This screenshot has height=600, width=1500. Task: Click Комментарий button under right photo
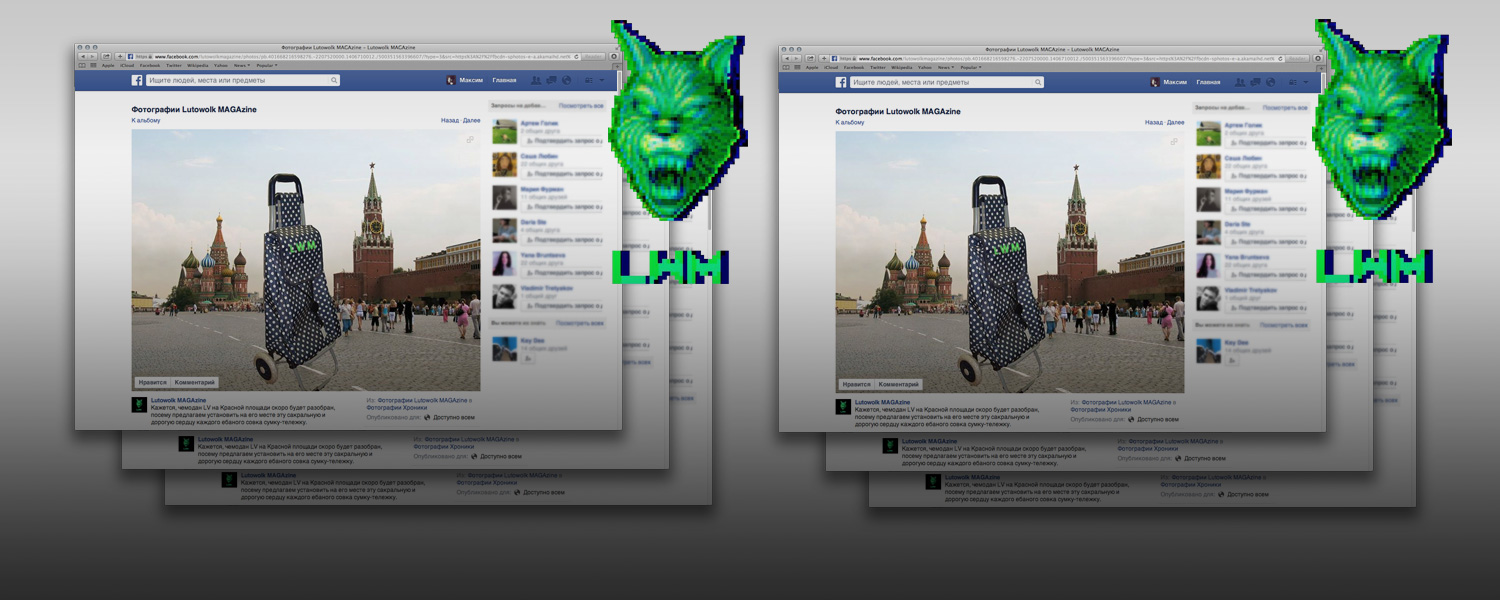(x=899, y=382)
